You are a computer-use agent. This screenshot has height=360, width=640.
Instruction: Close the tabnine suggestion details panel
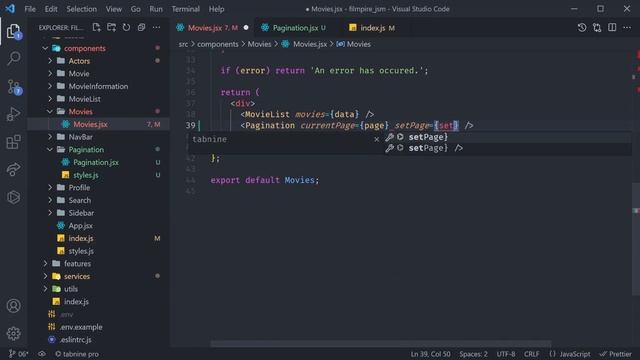(x=376, y=139)
